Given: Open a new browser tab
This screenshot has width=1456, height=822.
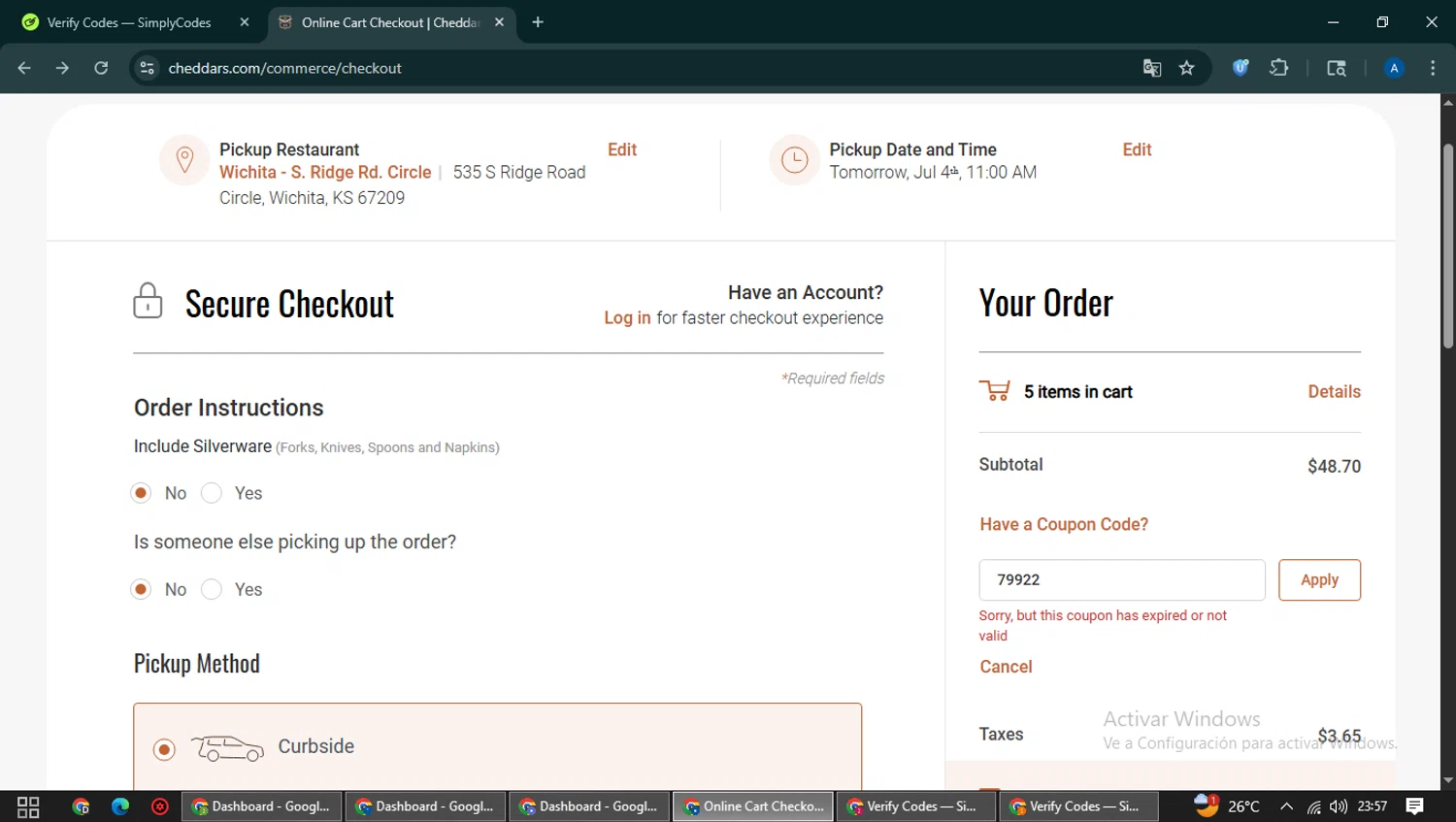Looking at the screenshot, I should click(538, 22).
